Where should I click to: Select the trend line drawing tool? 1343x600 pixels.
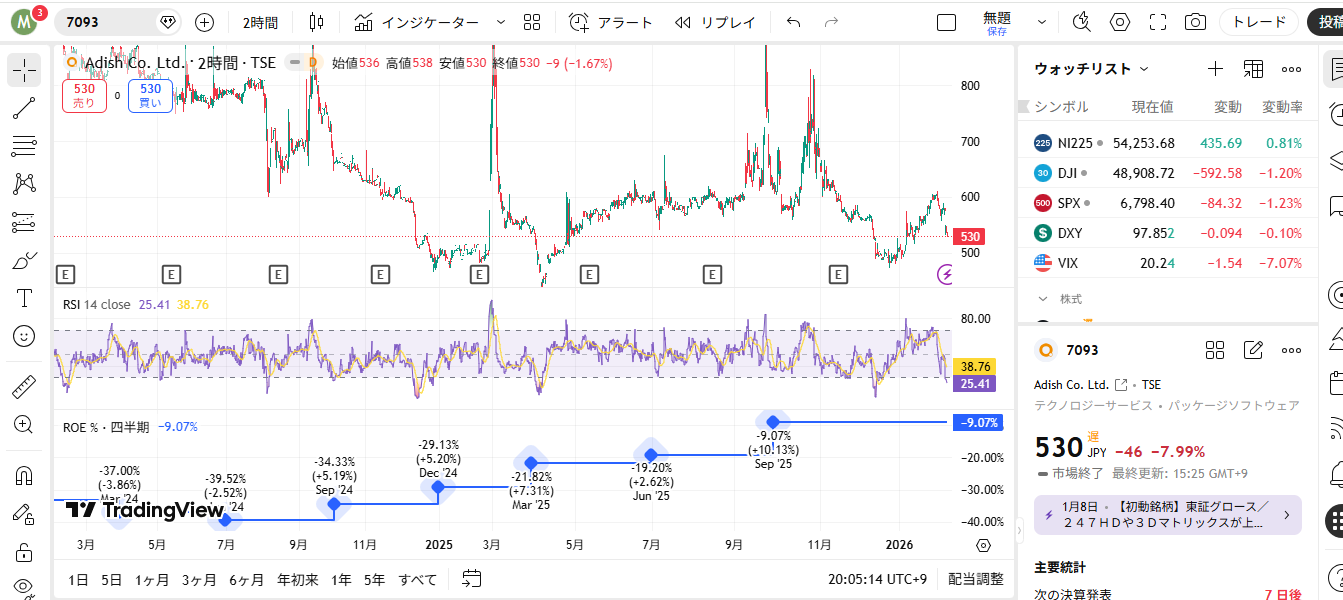24,108
